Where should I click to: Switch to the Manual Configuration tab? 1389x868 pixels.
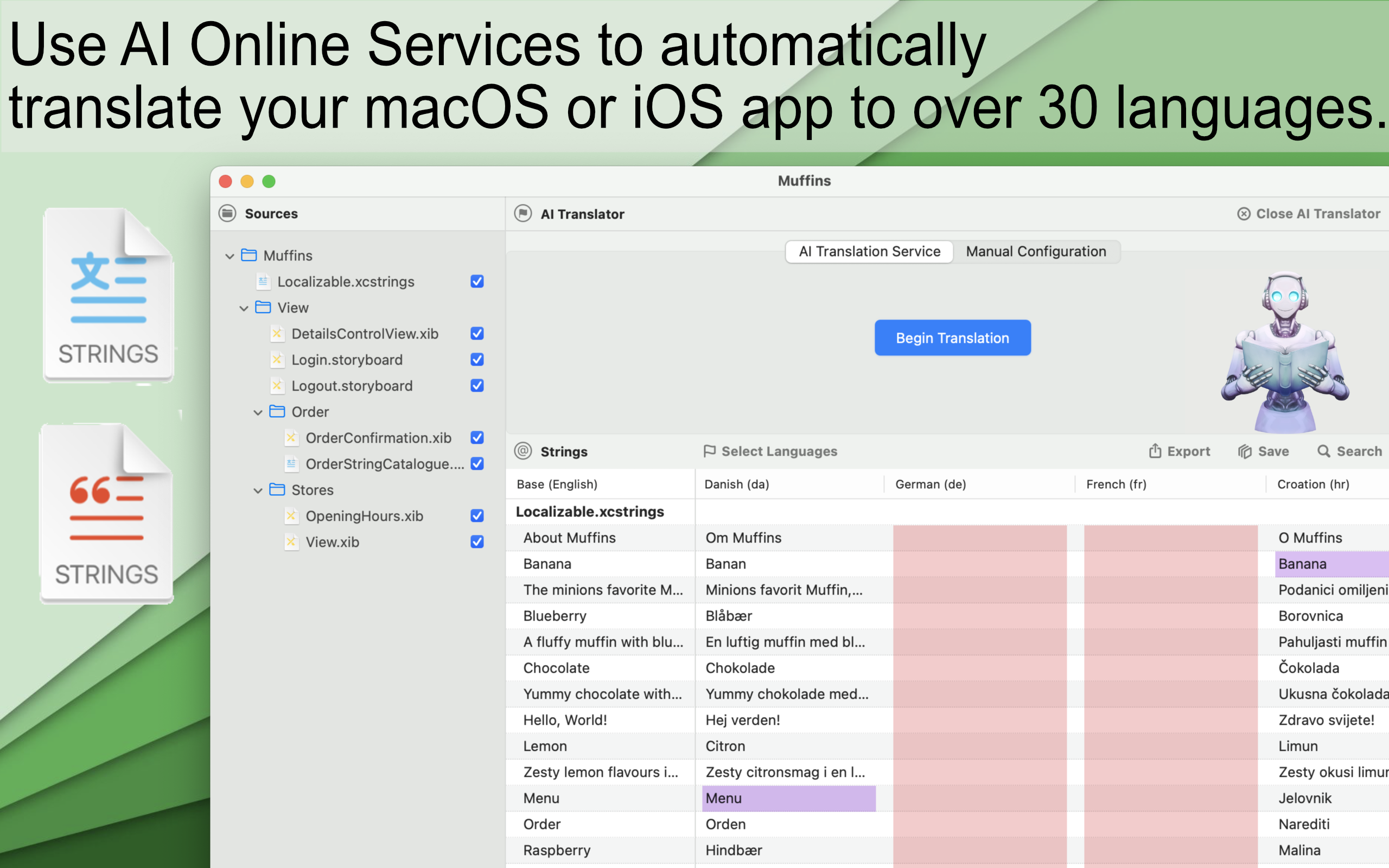pos(1036,251)
